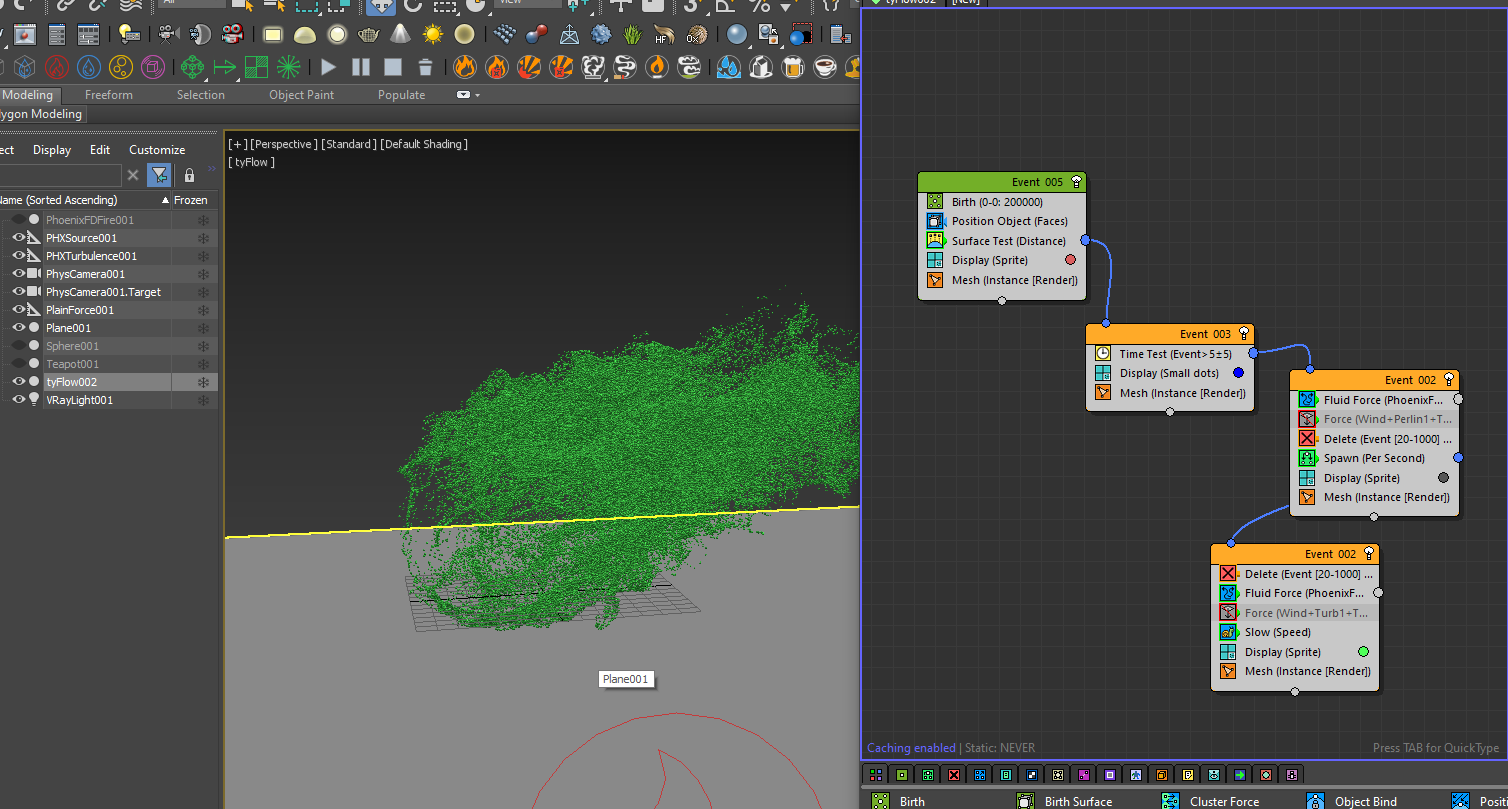The width and height of the screenshot is (1508, 809).
Task: Click the multicolored grid all-operators tab
Action: (x=876, y=774)
